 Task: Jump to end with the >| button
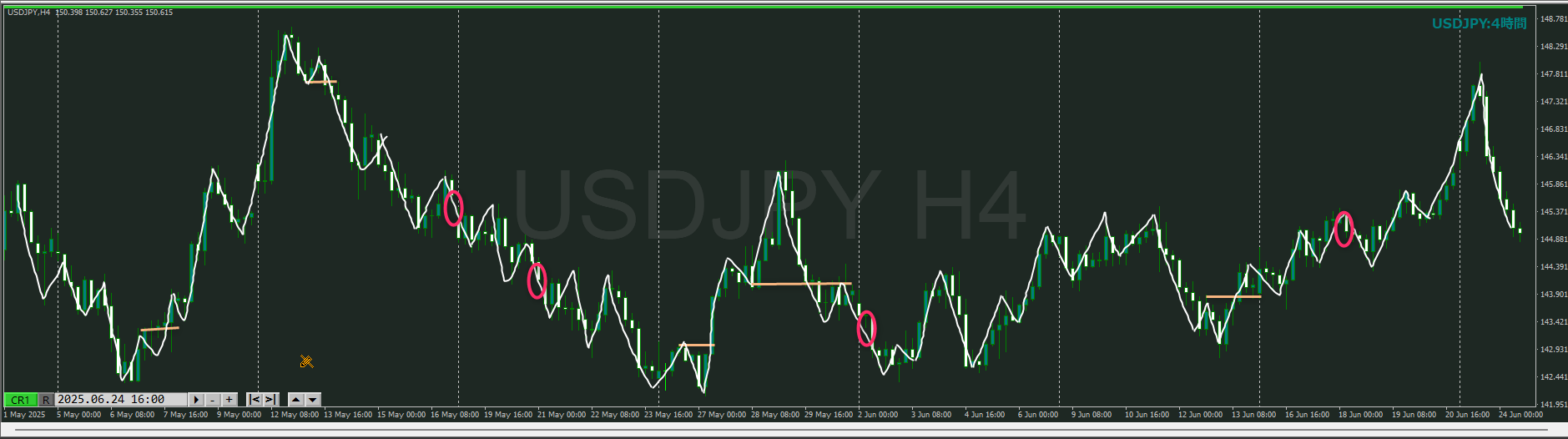click(270, 400)
